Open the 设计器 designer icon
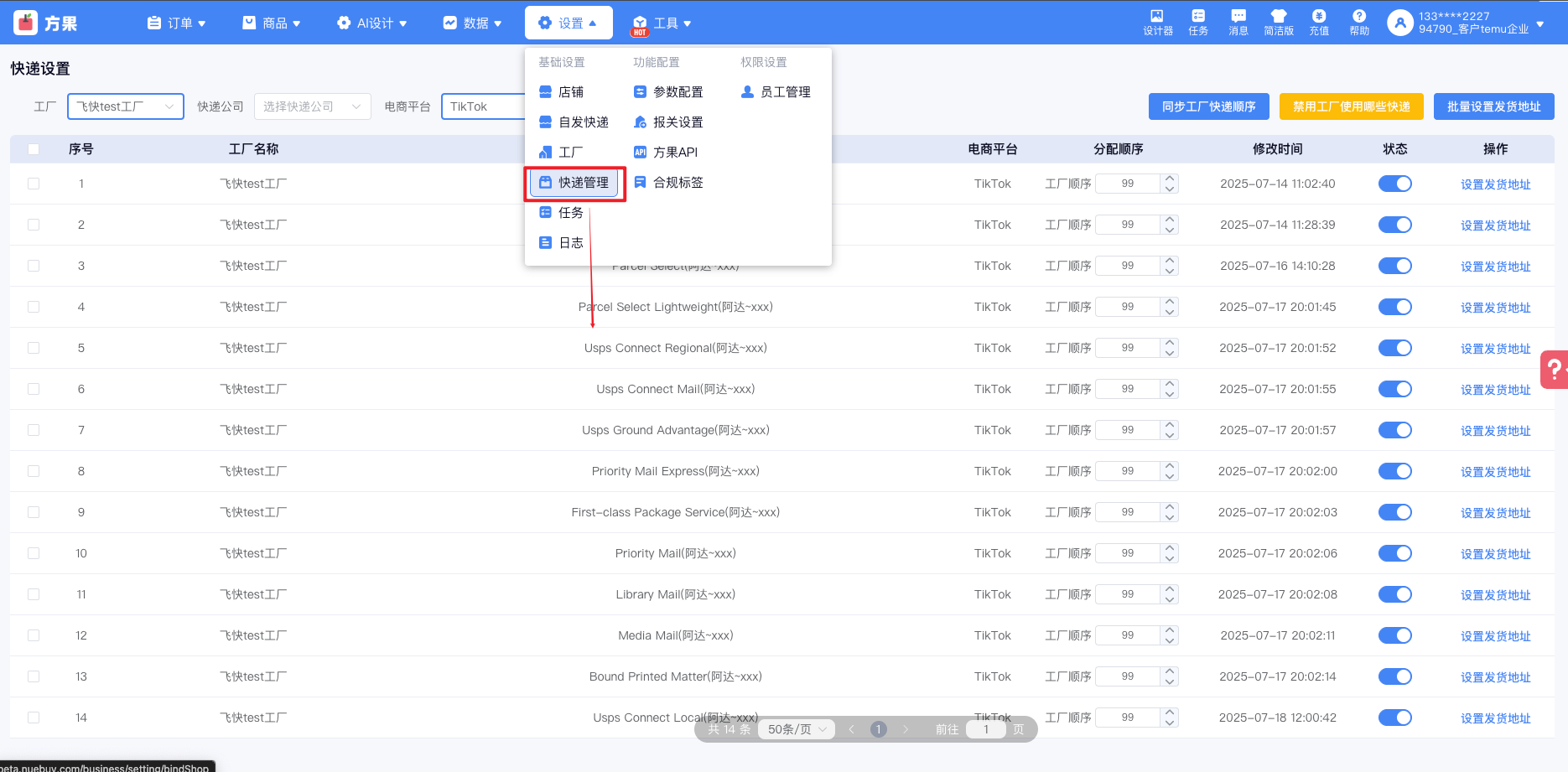 coord(1157,22)
